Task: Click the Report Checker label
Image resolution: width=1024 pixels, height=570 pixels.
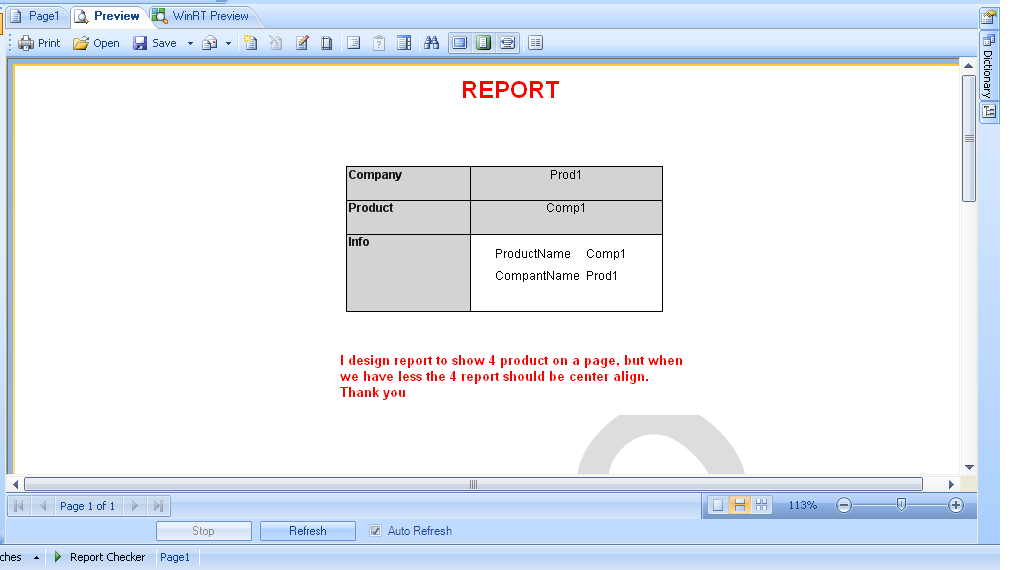Action: pyautogui.click(x=108, y=557)
